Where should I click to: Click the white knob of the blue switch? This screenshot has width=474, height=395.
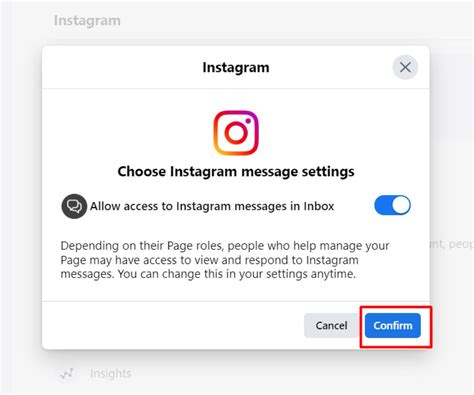[x=401, y=205]
